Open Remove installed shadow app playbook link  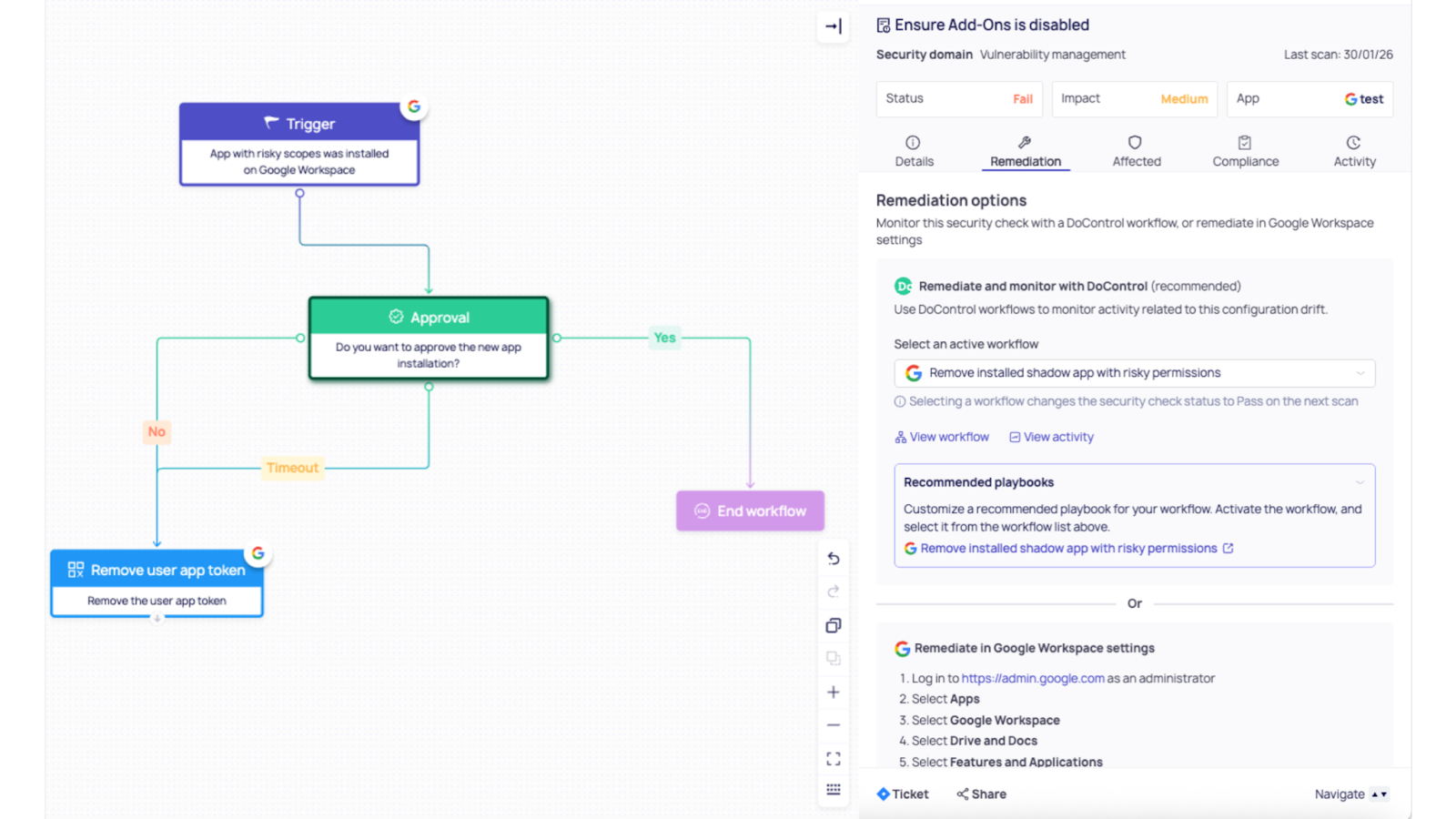coord(1068,548)
